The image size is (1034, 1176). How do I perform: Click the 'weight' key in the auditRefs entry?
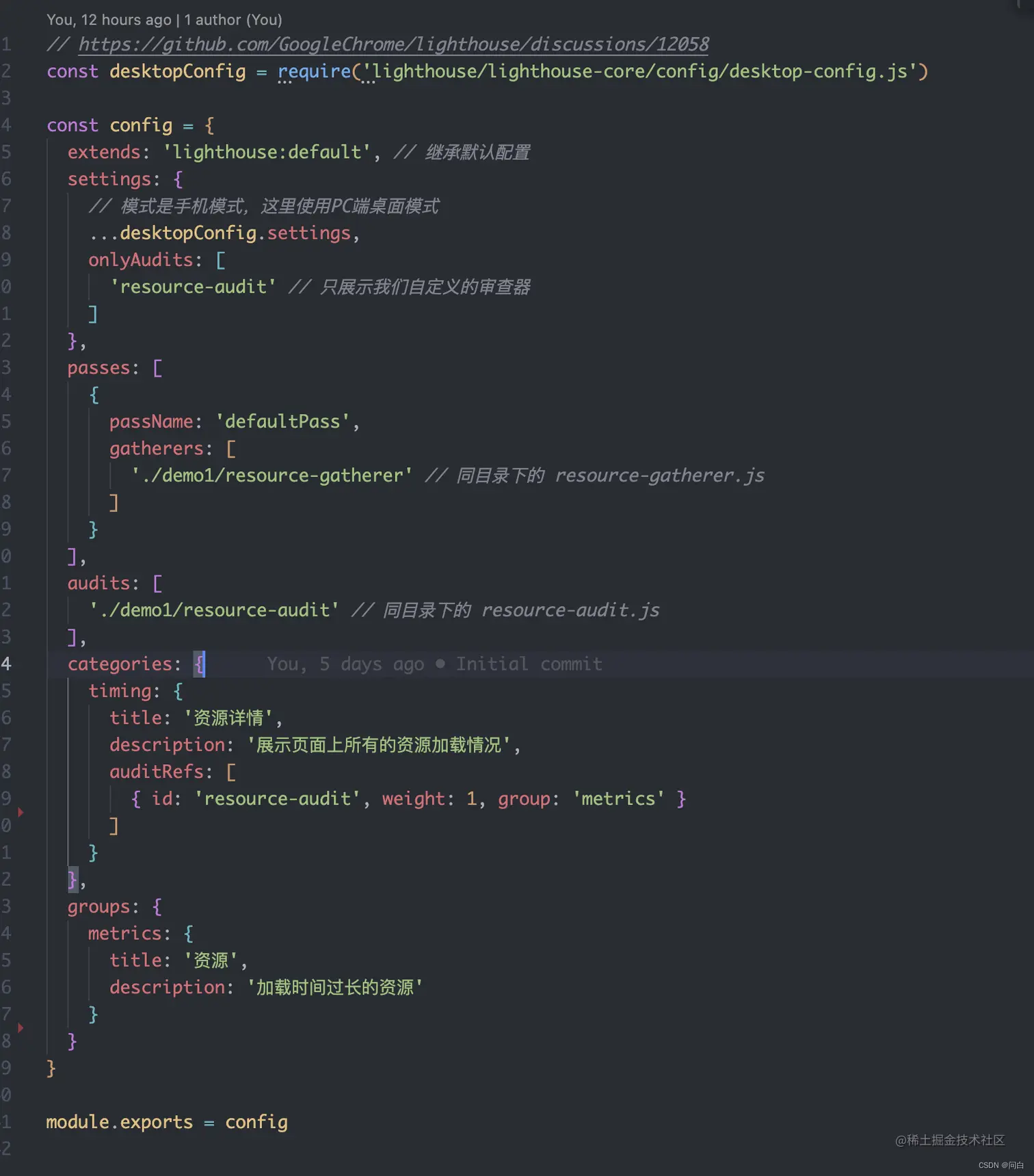point(413,799)
